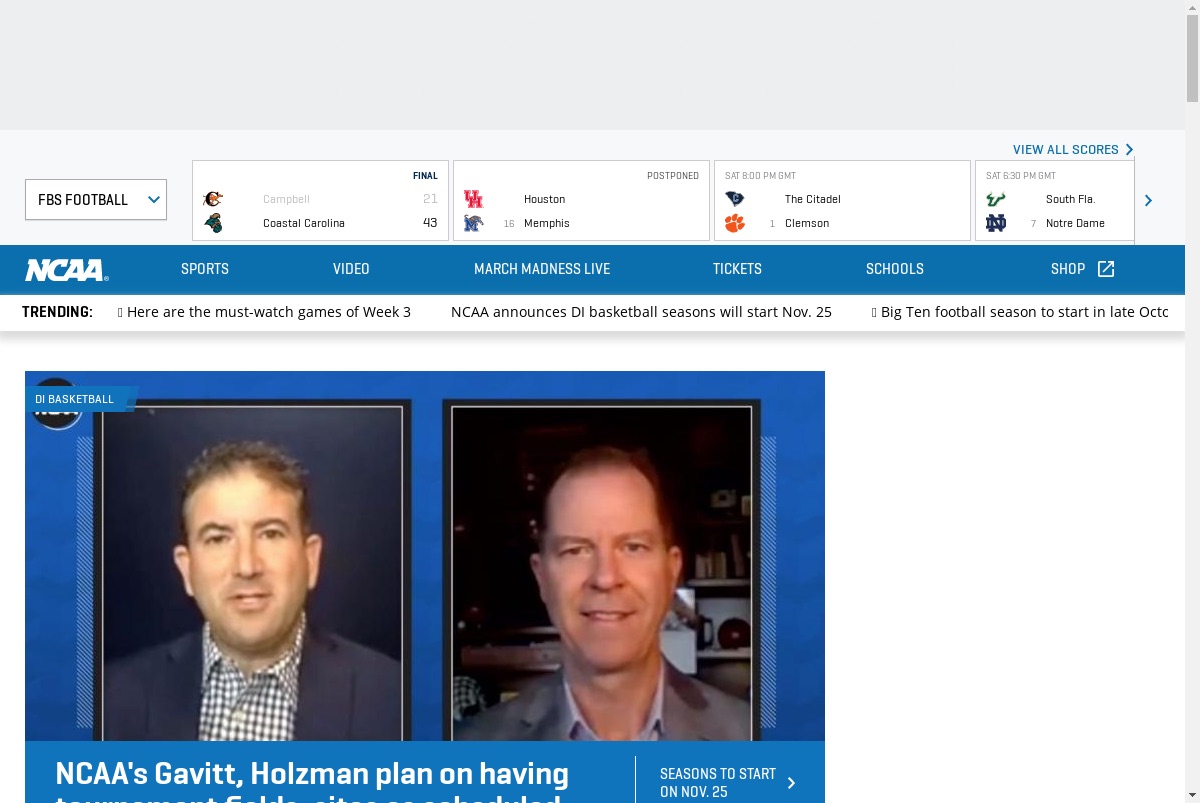Open trending Big Ten football season story
This screenshot has width=1200, height=803.
1020,312
